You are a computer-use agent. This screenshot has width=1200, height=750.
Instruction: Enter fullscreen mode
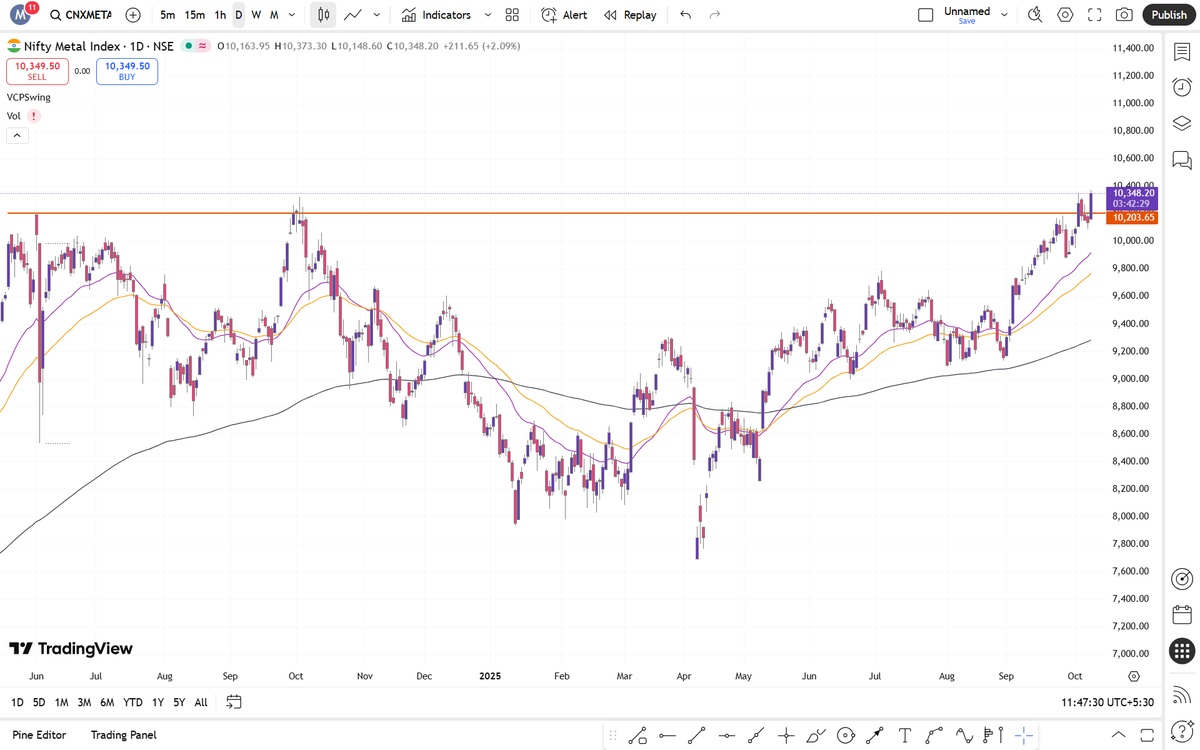coord(1095,15)
